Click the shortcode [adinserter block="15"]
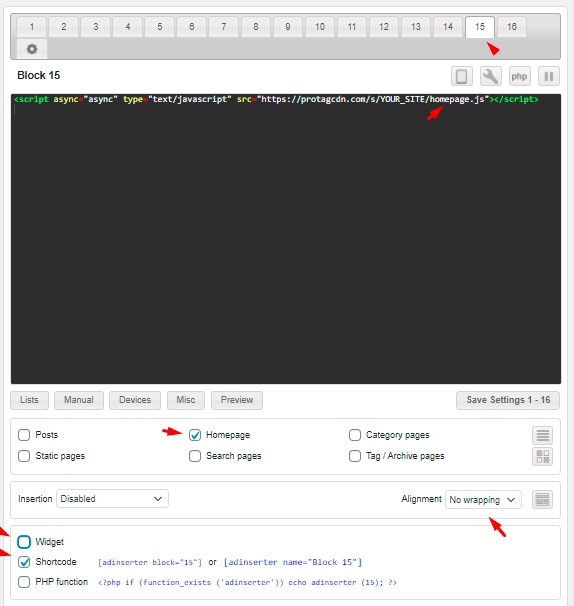 click(x=150, y=562)
